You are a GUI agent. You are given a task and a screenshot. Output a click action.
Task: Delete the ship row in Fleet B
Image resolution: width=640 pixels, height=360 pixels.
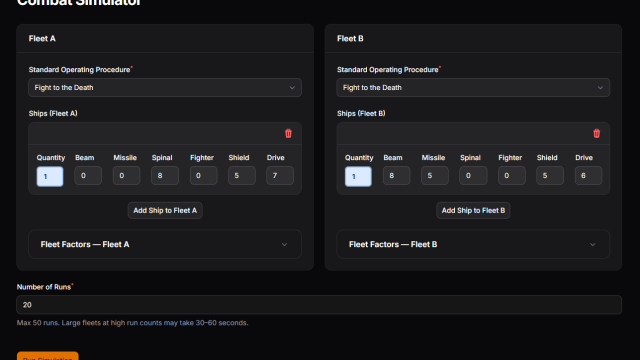pos(596,133)
